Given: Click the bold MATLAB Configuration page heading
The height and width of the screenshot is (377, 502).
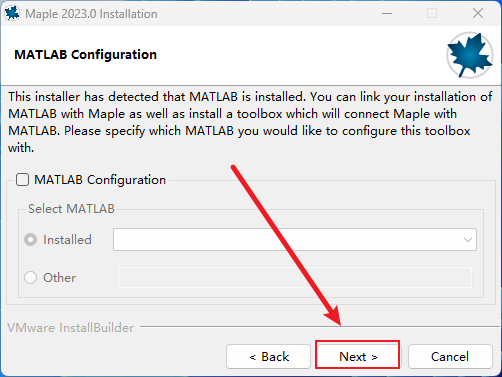Looking at the screenshot, I should 85,54.
